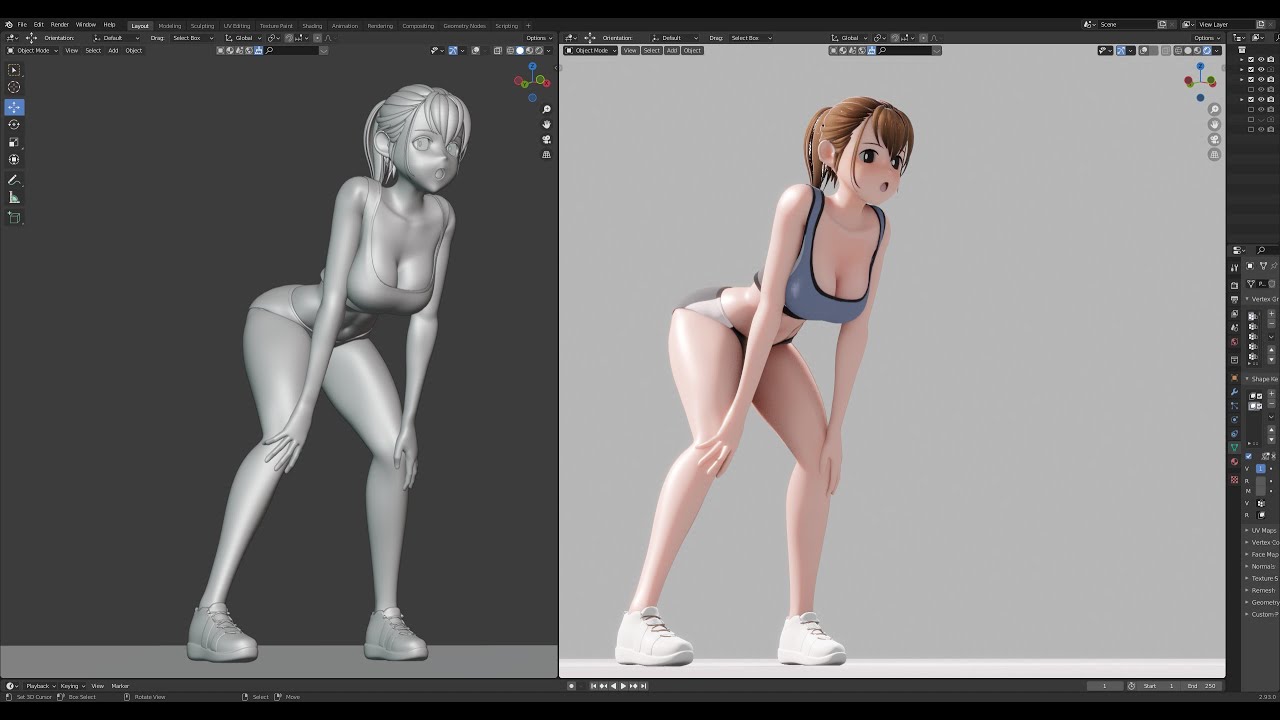Click the zoom magnifier in right viewport
This screenshot has height=720, width=1280.
coord(1214,110)
